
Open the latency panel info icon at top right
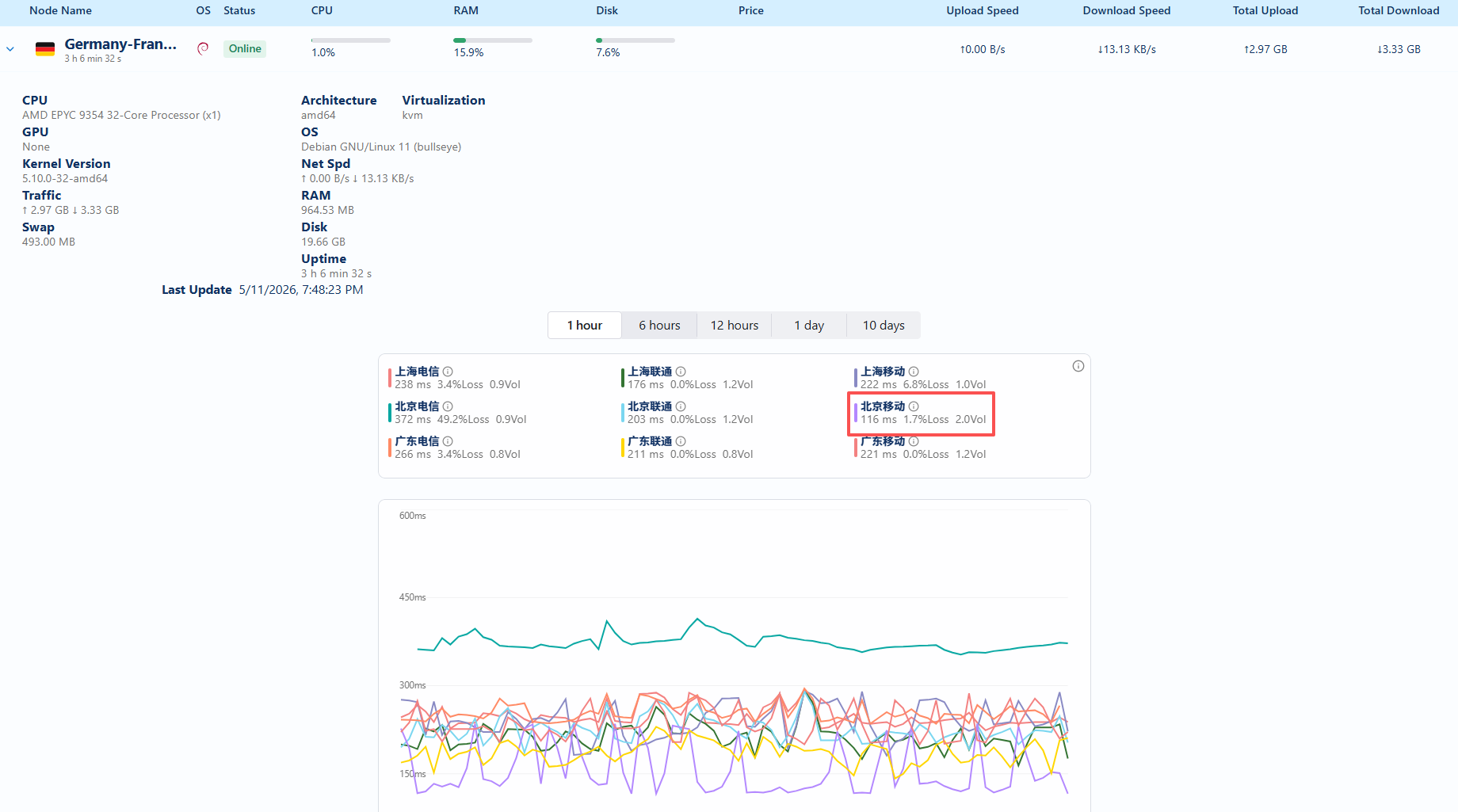[1078, 366]
